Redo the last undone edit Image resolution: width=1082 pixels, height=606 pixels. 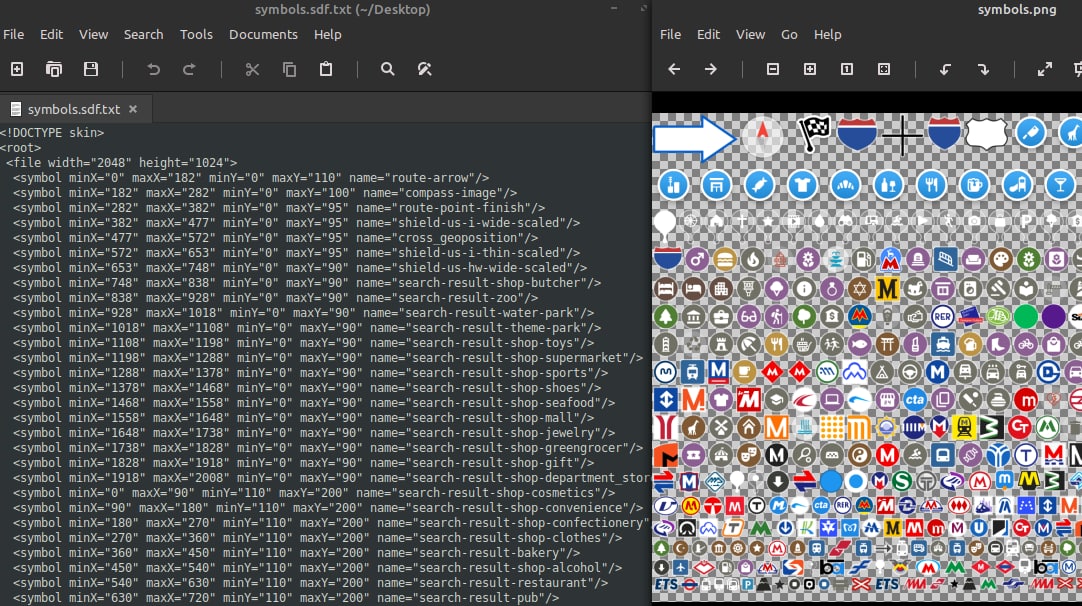(x=189, y=69)
